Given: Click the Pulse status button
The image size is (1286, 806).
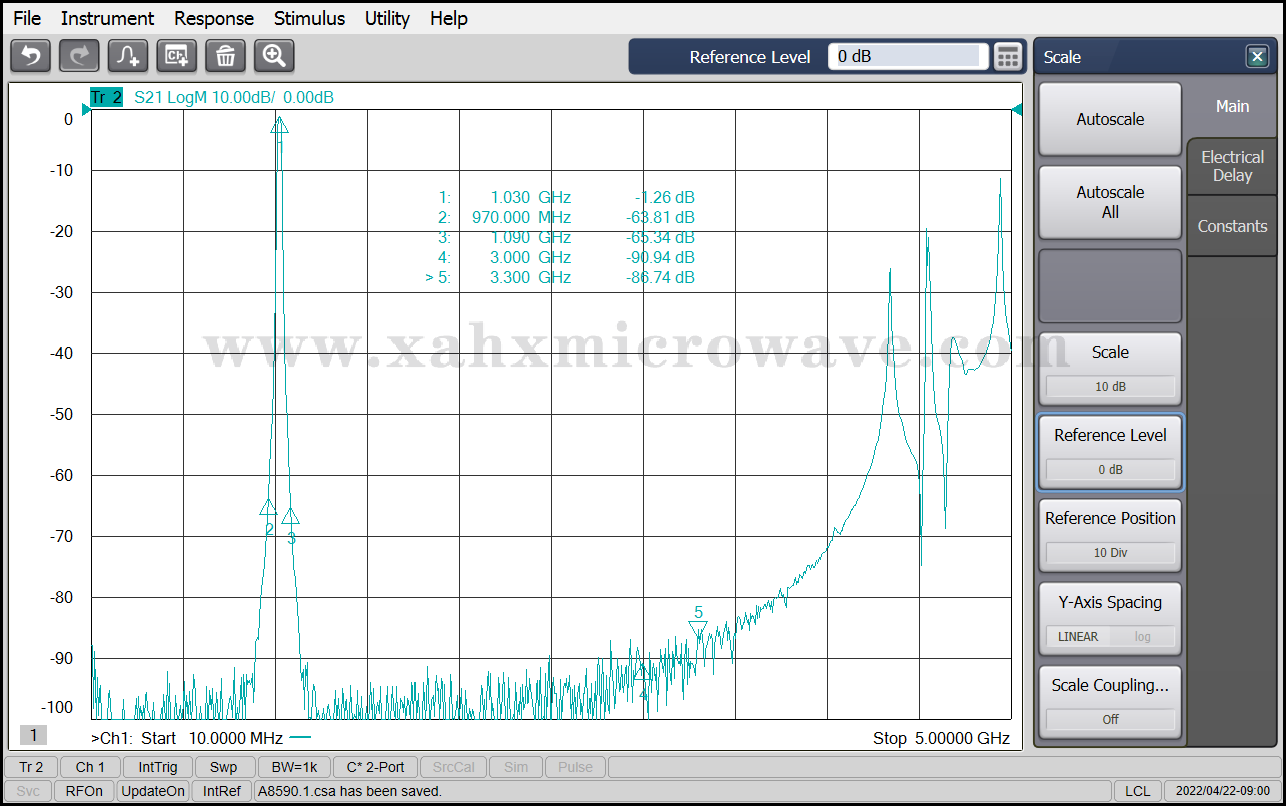Looking at the screenshot, I should [x=575, y=767].
